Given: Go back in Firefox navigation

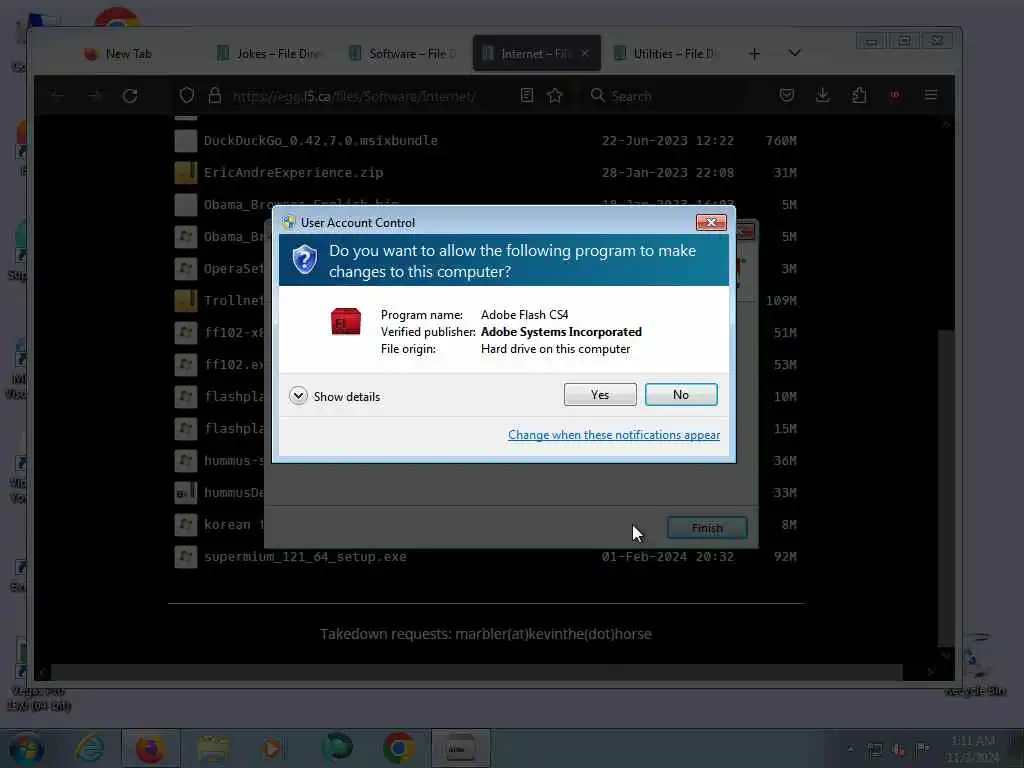Looking at the screenshot, I should 57,96.
